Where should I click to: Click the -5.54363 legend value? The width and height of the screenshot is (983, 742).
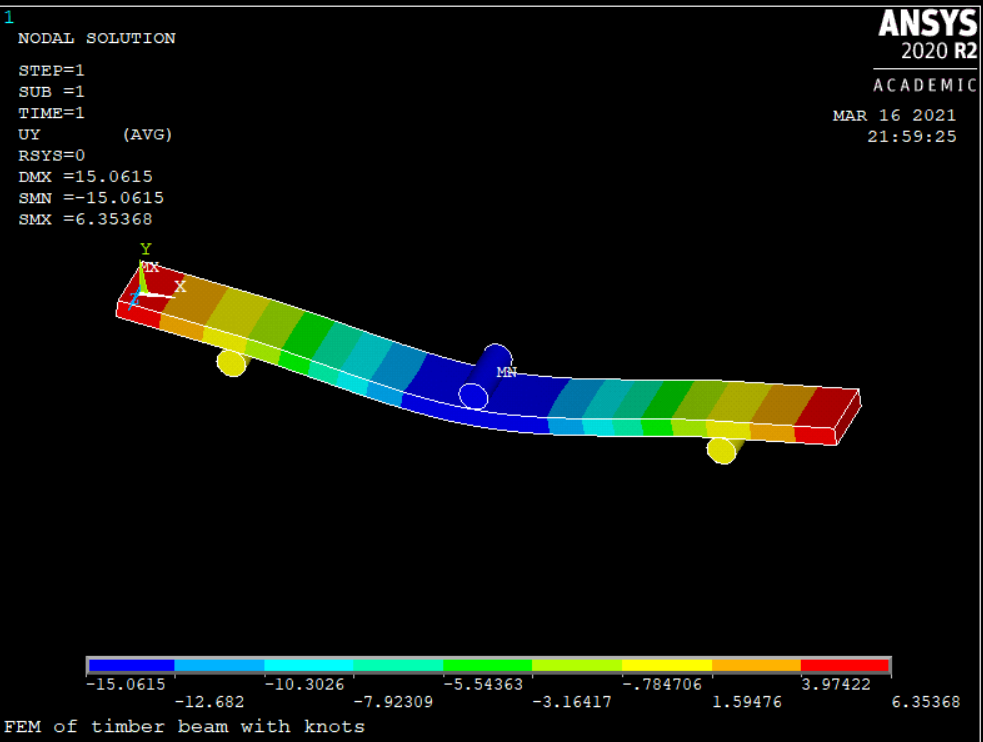[x=483, y=684]
